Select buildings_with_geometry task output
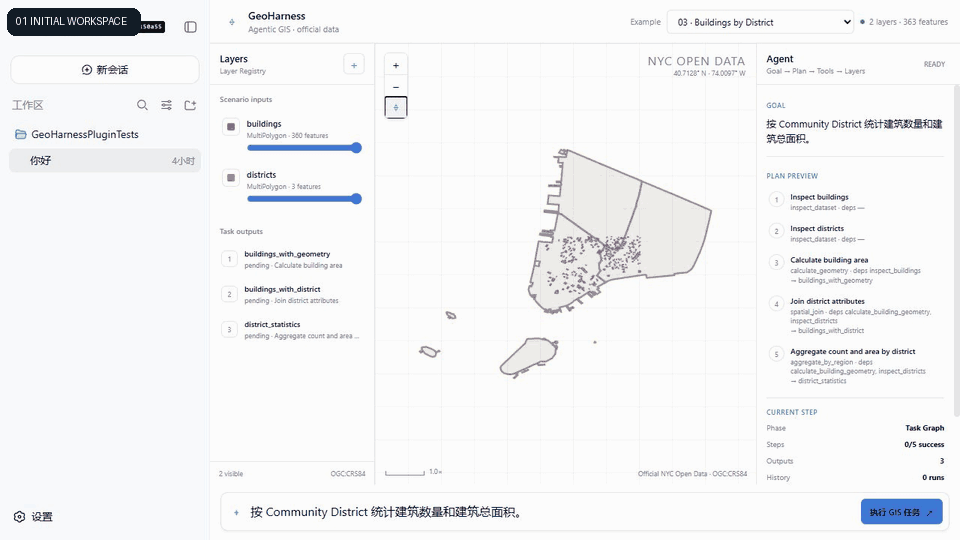 [x=292, y=259]
